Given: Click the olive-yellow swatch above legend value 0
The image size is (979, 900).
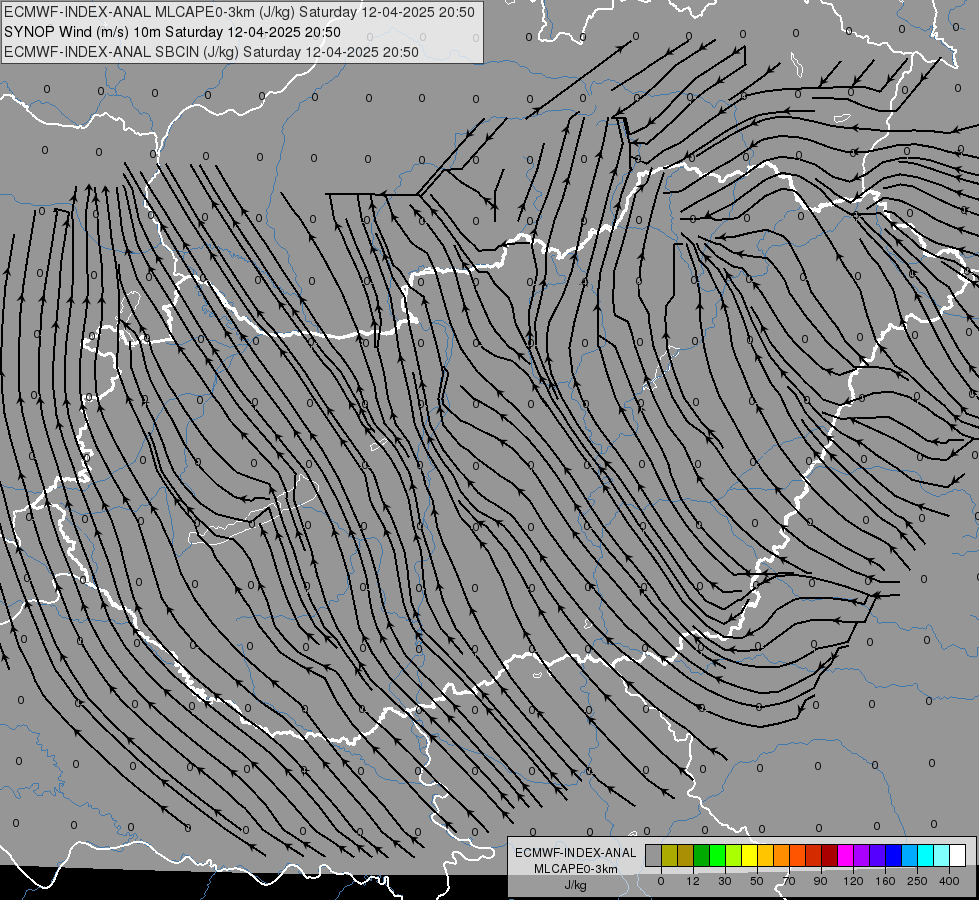Looking at the screenshot, I should [x=669, y=855].
